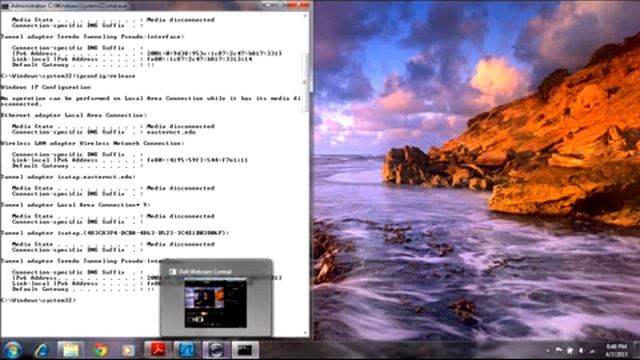Launch Google Chrome from the taskbar
640x360 pixels.
tap(100, 350)
